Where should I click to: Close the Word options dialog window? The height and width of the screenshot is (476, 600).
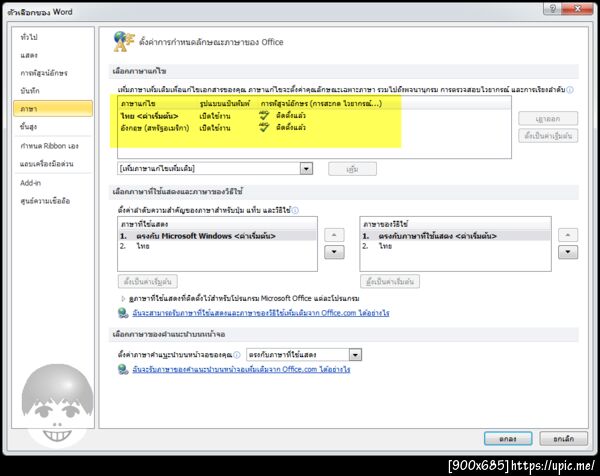coord(577,8)
